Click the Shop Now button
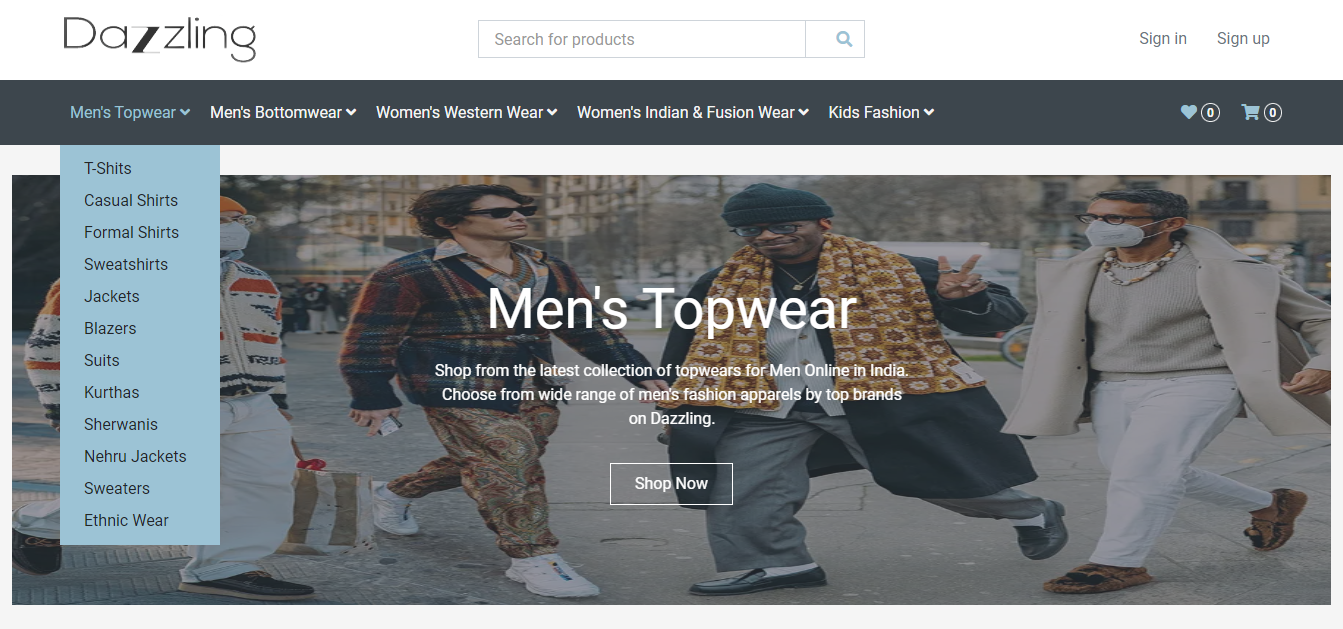 pyautogui.click(x=671, y=484)
